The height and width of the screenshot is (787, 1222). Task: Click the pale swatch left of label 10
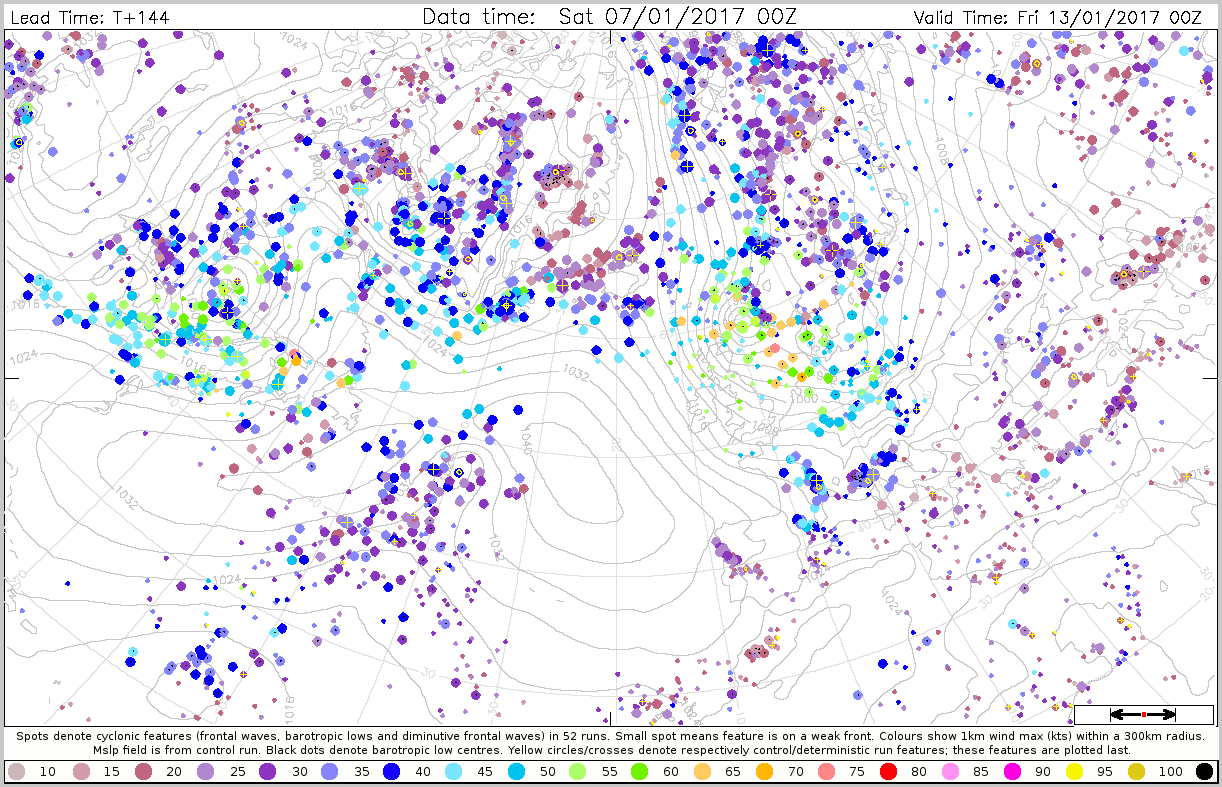tap(16, 771)
